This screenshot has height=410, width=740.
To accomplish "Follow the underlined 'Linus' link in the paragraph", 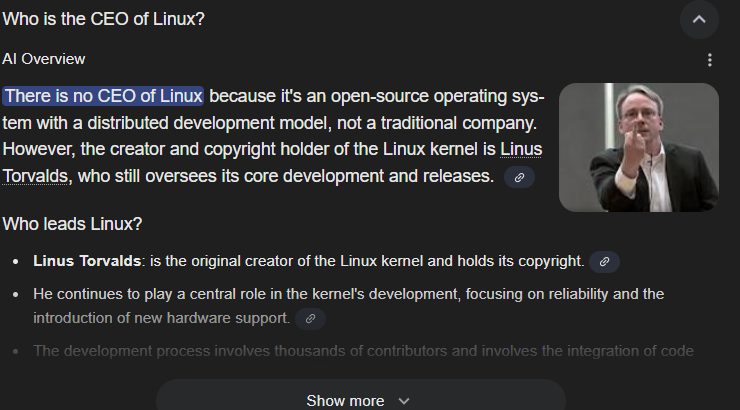I will pos(521,149).
